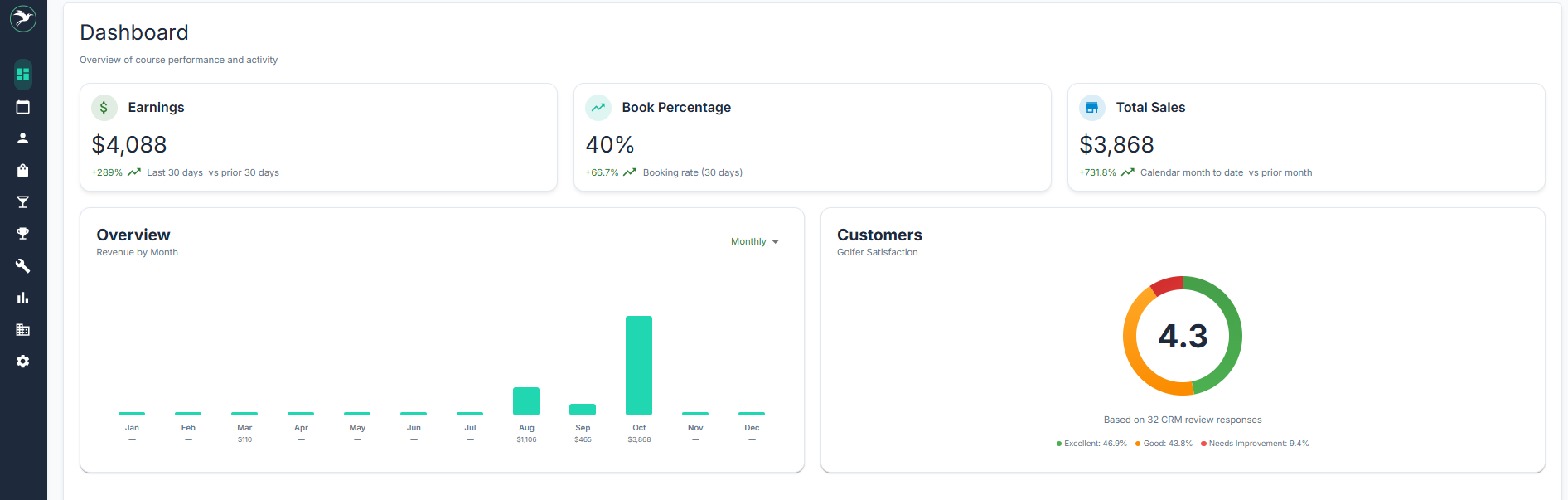
Task: Click the Dec axis label
Action: coord(752,428)
